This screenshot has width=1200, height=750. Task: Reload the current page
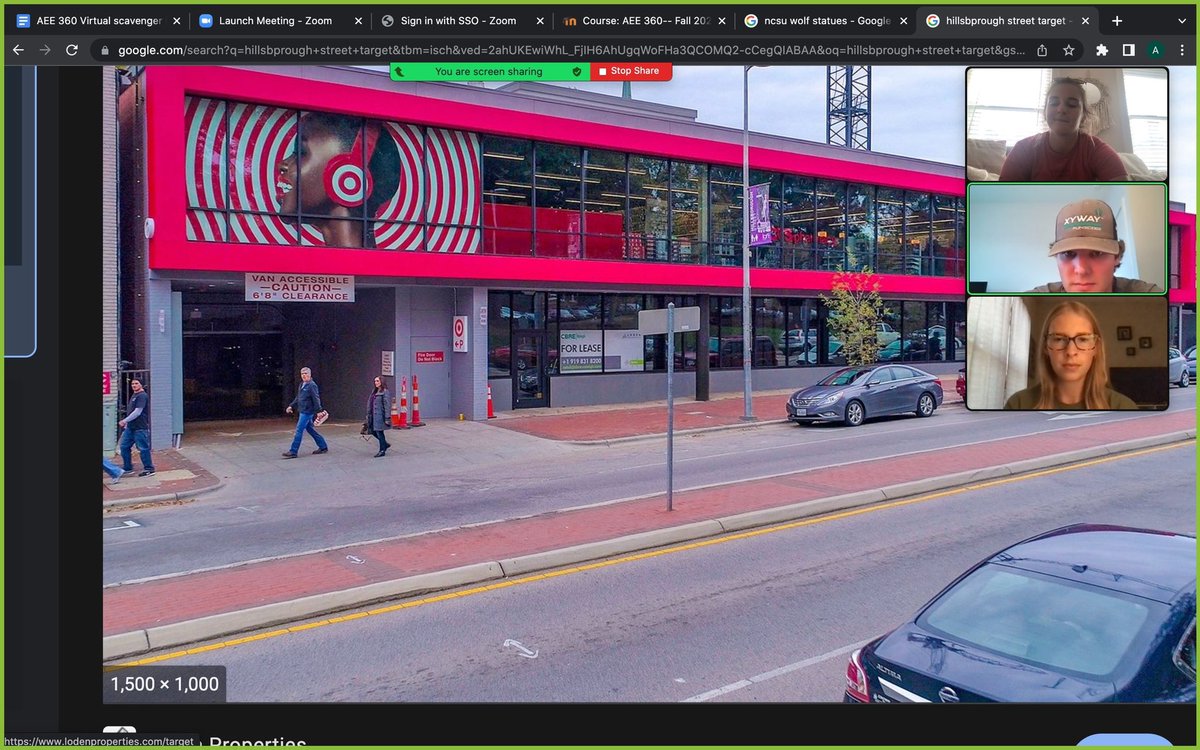pyautogui.click(x=72, y=50)
